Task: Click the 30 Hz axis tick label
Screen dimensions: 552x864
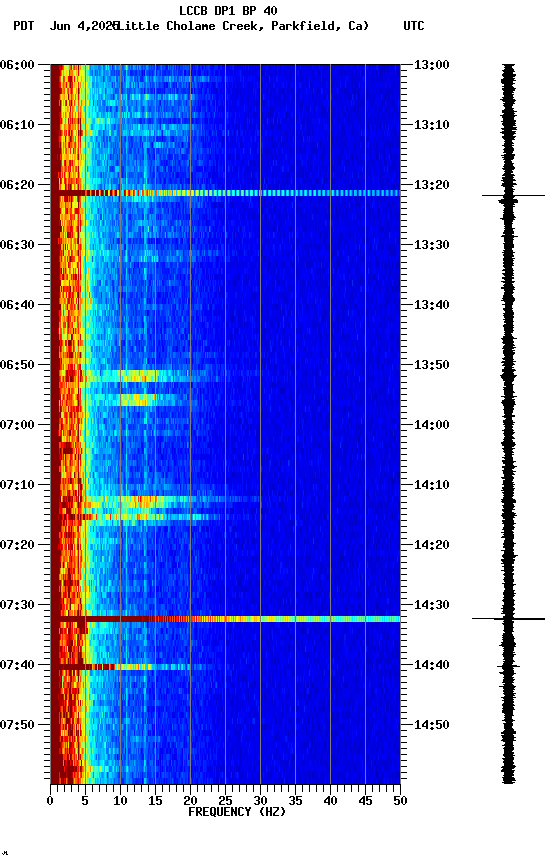Action: [260, 801]
